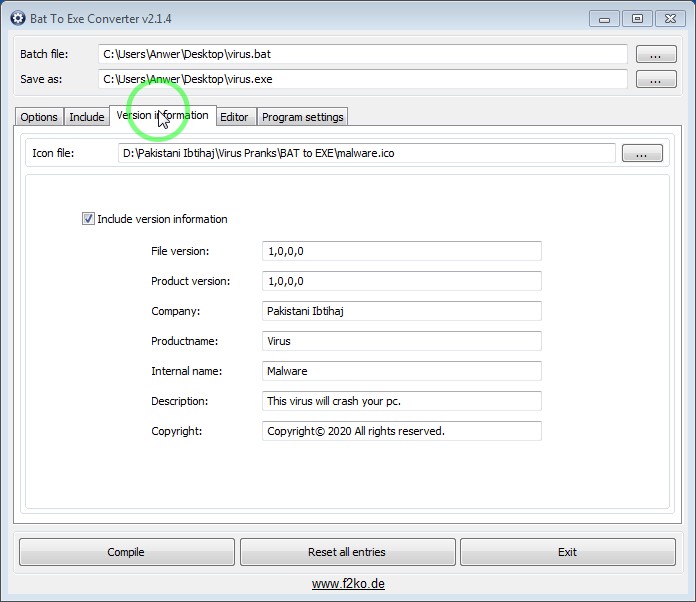Go to the Program settings tab

302,117
